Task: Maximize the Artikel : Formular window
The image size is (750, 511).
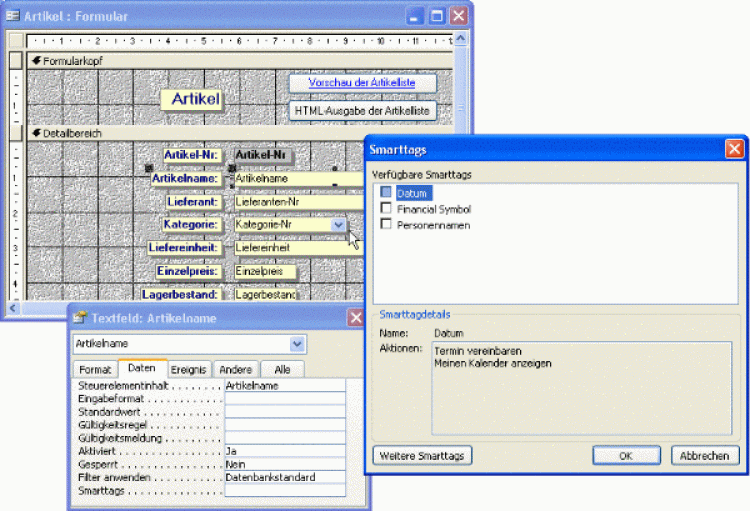Action: (436, 16)
